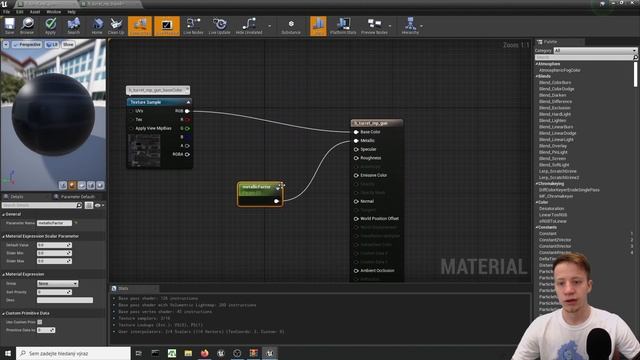This screenshot has width=640, height=360.
Task: Collapse the Custom Primitive Data section
Action: click(x=3, y=313)
